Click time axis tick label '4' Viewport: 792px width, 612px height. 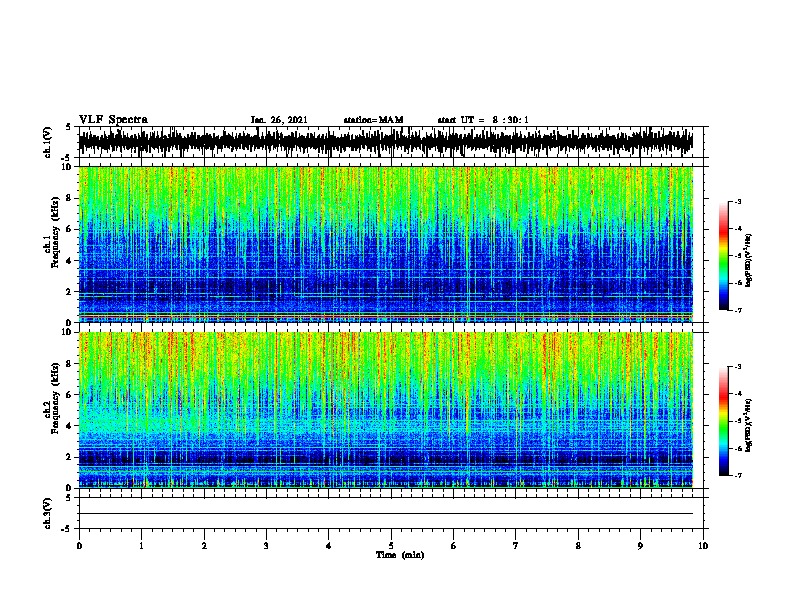(x=329, y=546)
